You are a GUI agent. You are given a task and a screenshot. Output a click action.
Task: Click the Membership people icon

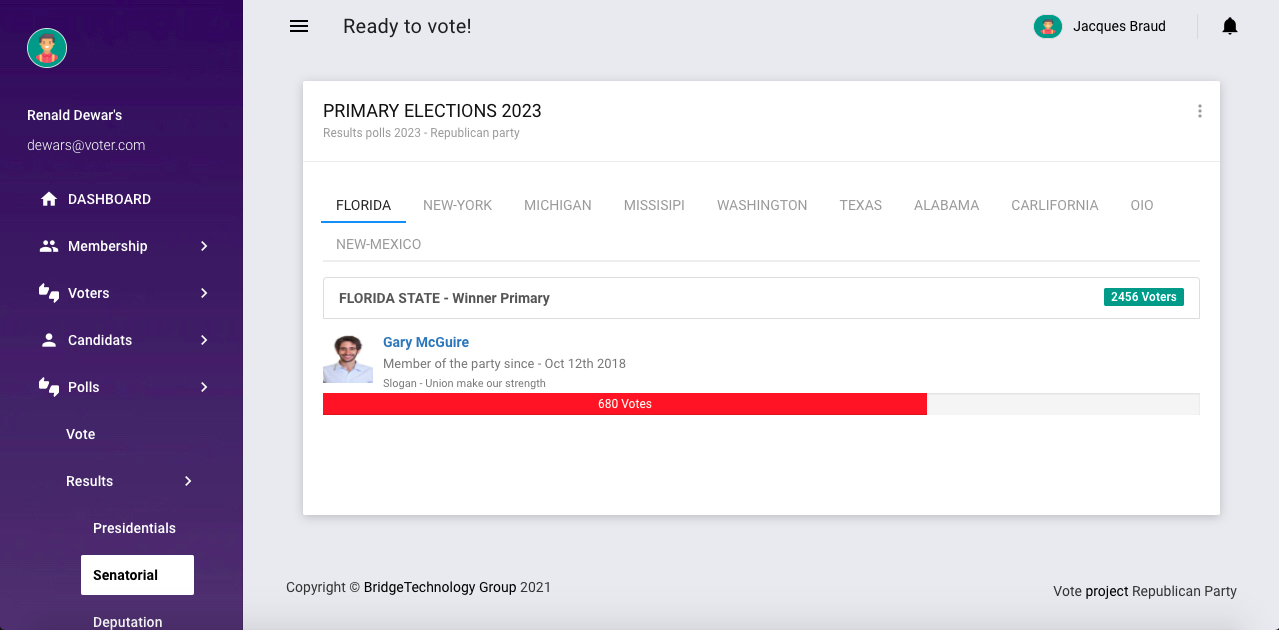48,245
